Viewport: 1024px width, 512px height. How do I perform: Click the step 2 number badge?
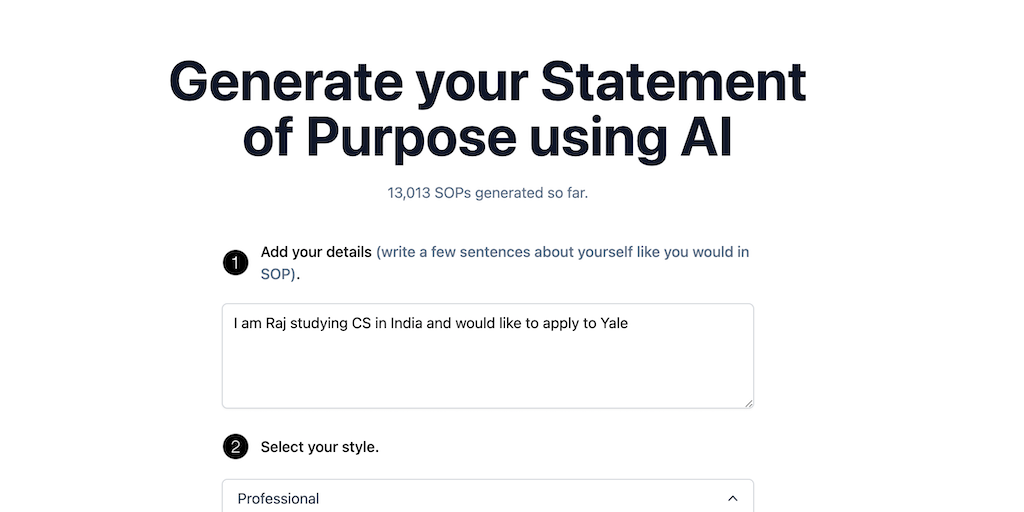coord(235,447)
